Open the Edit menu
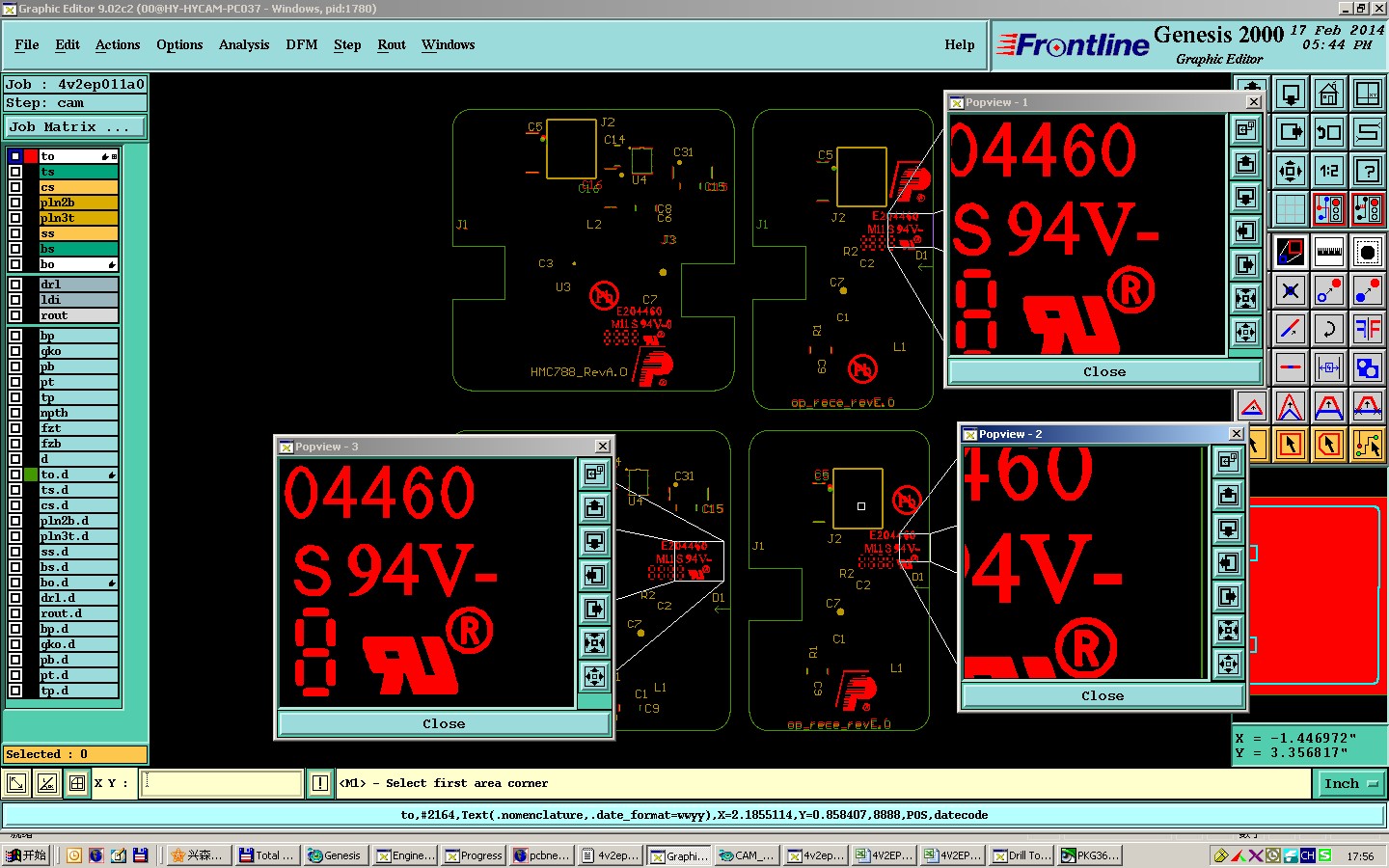This screenshot has width=1389, height=868. pyautogui.click(x=68, y=44)
